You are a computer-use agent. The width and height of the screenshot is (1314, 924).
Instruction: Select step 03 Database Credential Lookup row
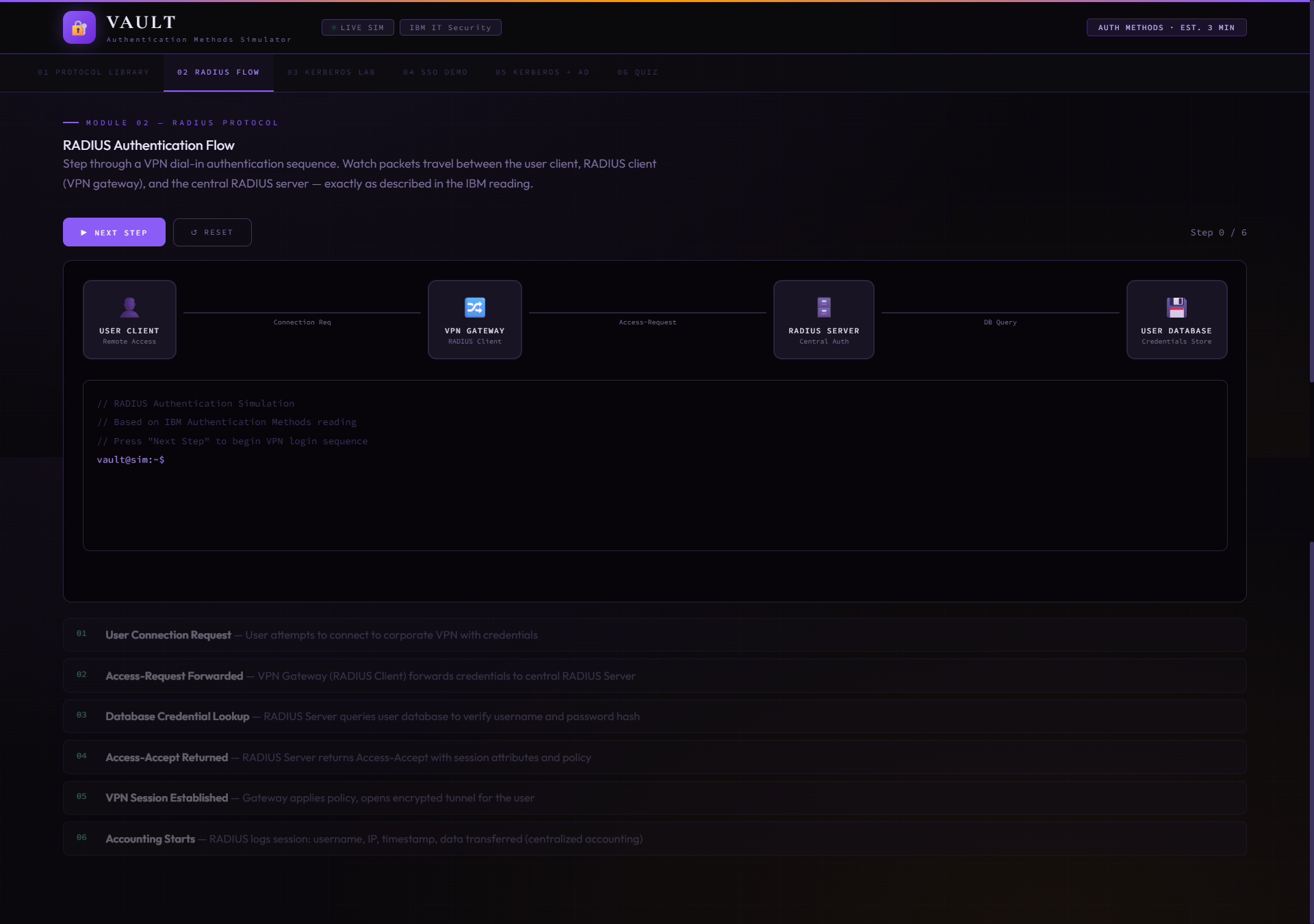click(654, 716)
